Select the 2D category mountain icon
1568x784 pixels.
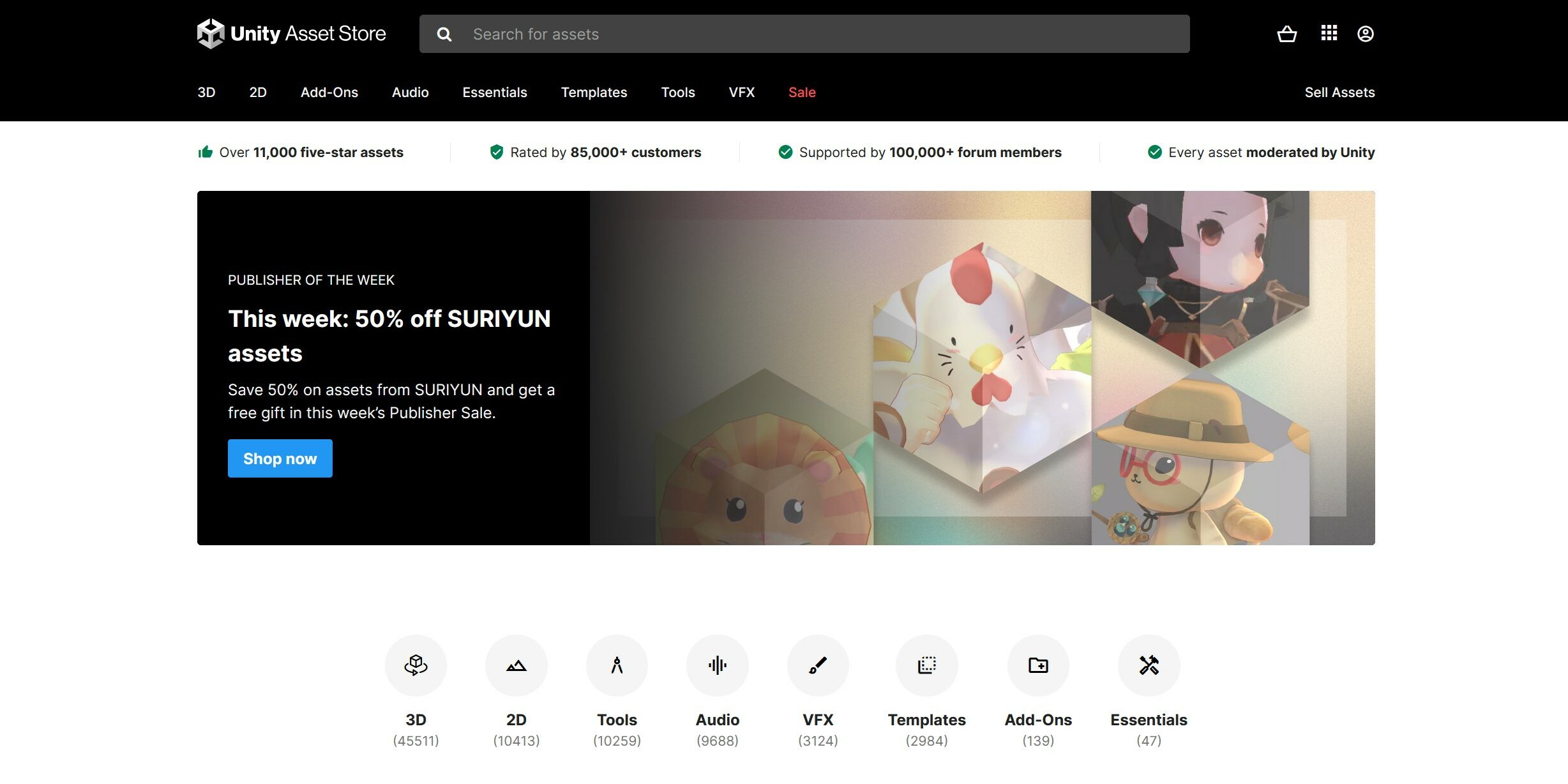coord(516,665)
